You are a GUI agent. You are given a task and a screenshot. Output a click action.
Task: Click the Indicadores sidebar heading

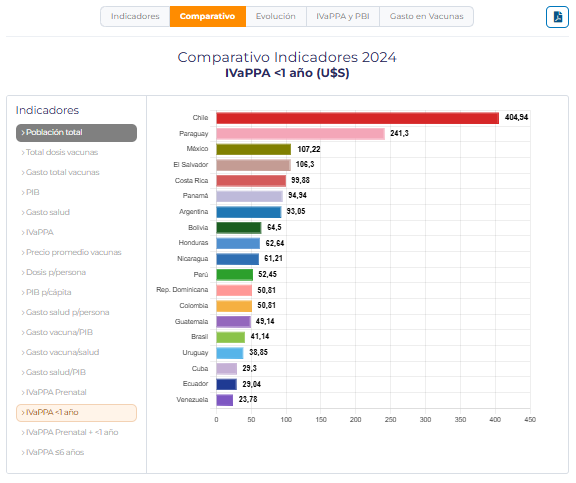[47, 110]
